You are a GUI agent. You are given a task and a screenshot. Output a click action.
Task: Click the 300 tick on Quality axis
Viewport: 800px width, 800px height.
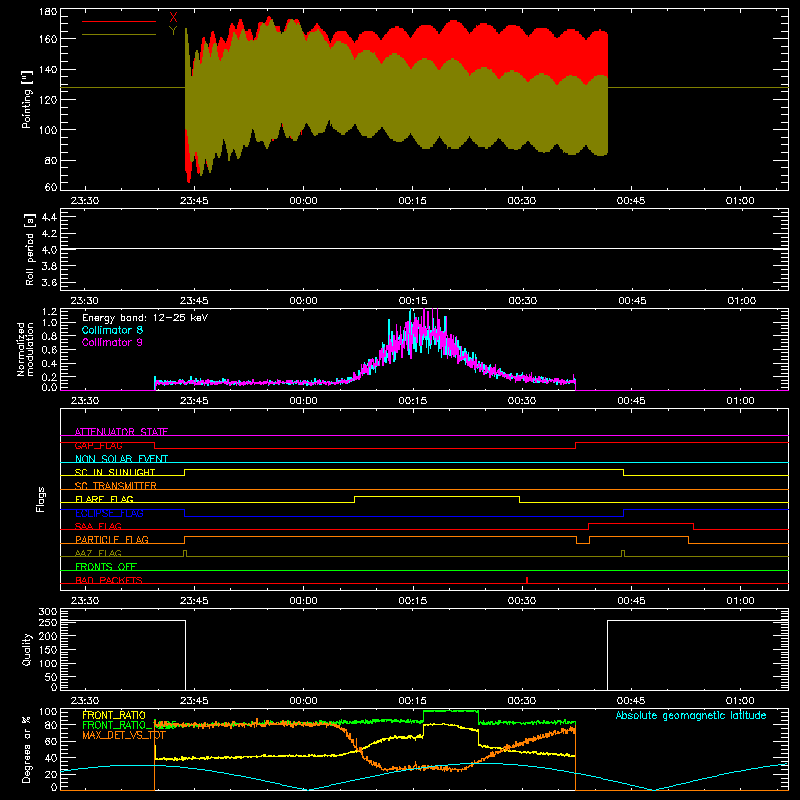[x=48, y=612]
